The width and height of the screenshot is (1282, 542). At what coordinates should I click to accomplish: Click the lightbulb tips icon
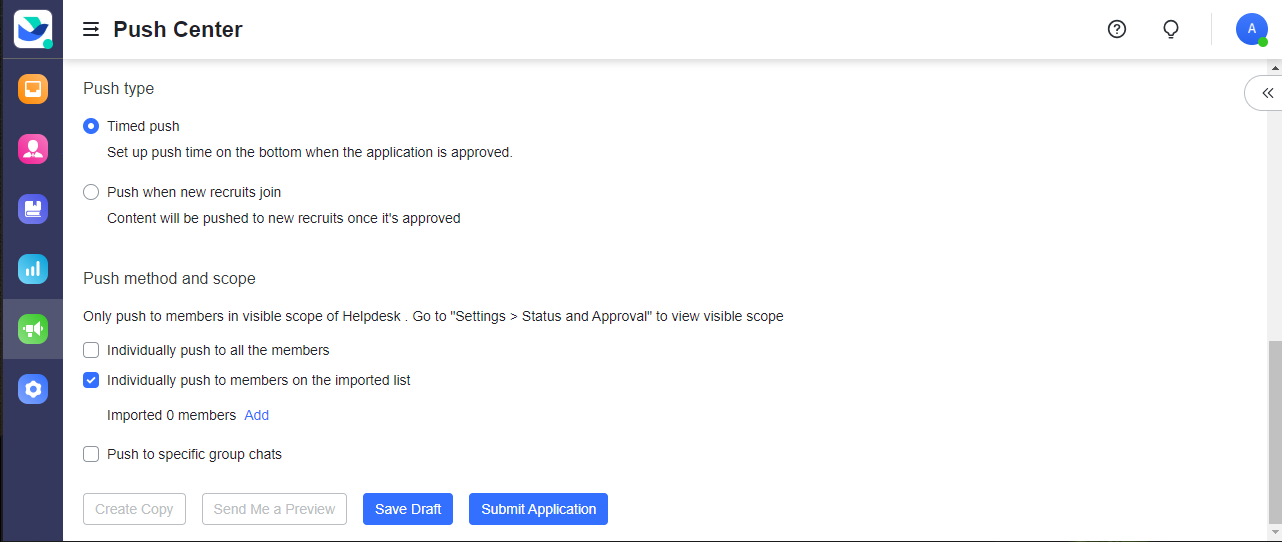(1171, 29)
